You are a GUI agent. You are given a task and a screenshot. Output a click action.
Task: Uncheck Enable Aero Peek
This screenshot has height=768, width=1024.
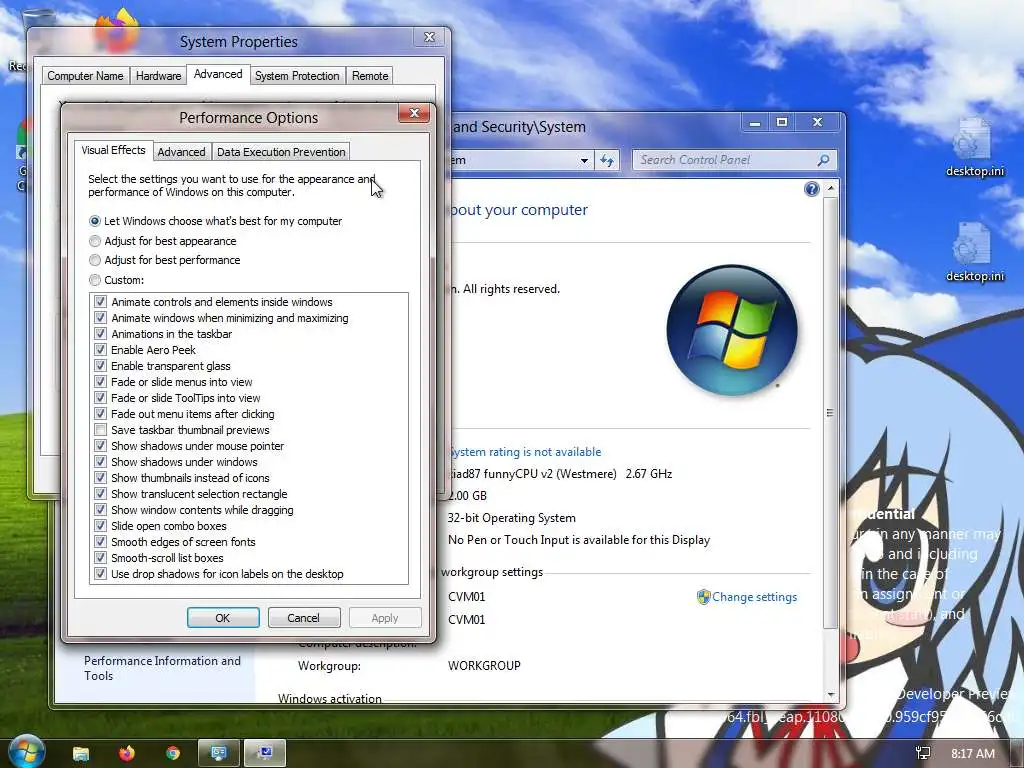coord(100,350)
